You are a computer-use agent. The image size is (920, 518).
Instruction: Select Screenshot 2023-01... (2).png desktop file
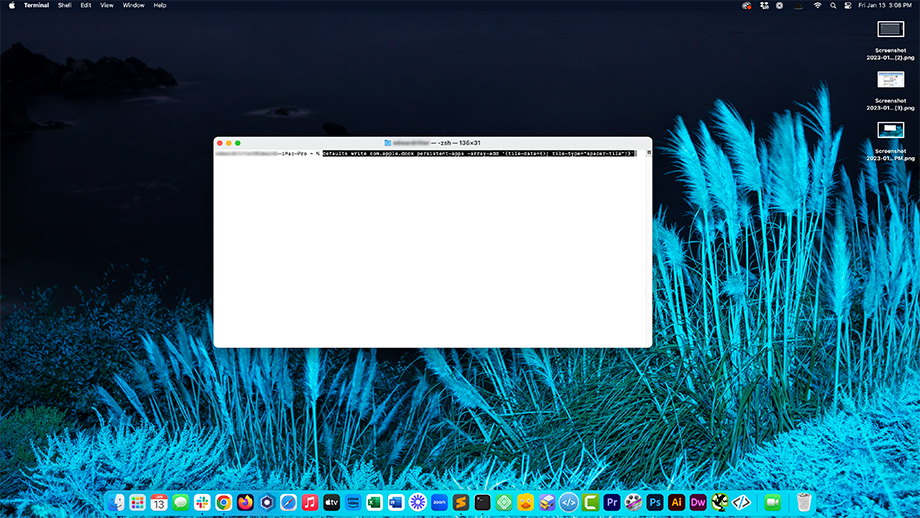[890, 40]
